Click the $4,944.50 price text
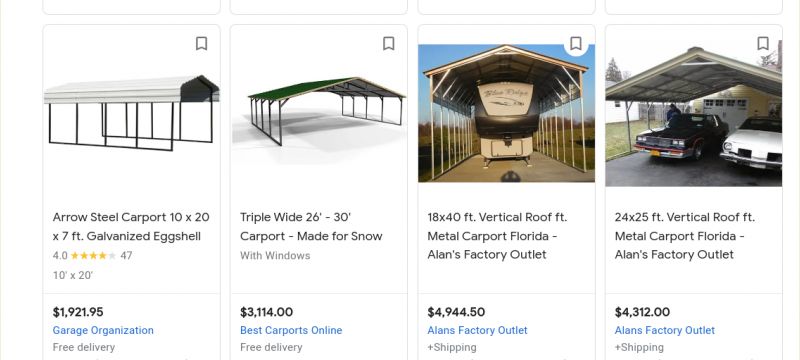Image resolution: width=800 pixels, height=360 pixels. (456, 312)
